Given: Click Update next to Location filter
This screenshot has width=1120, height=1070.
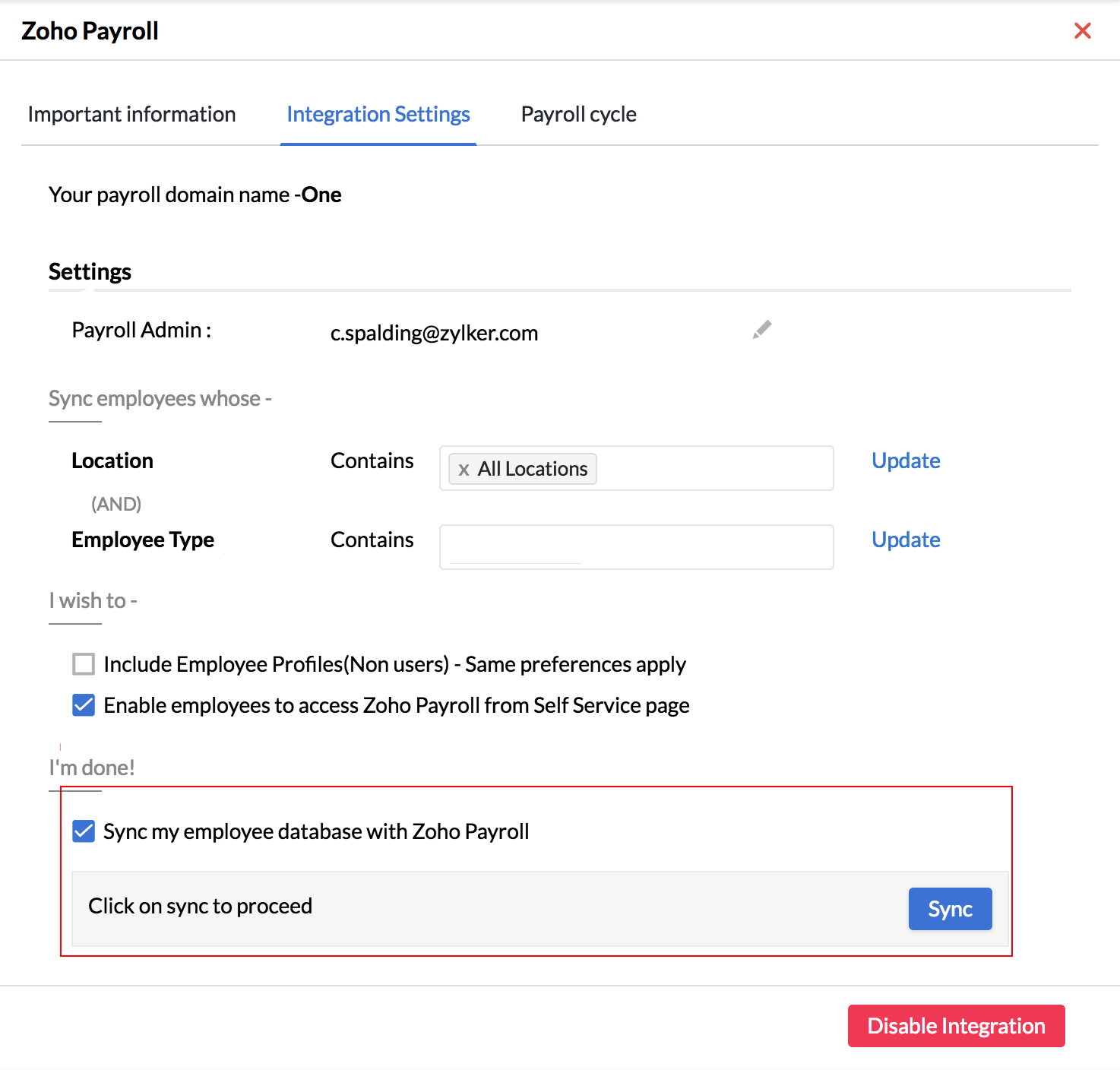Looking at the screenshot, I should pos(905,461).
